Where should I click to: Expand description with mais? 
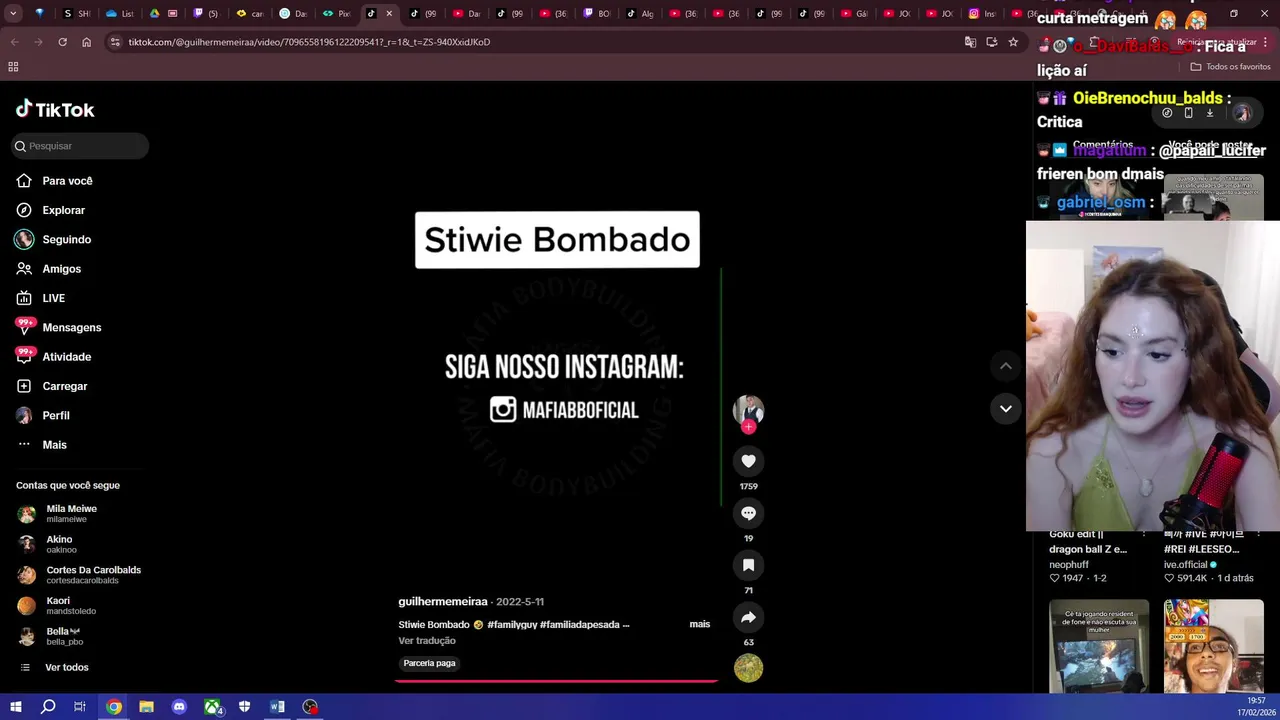point(699,624)
